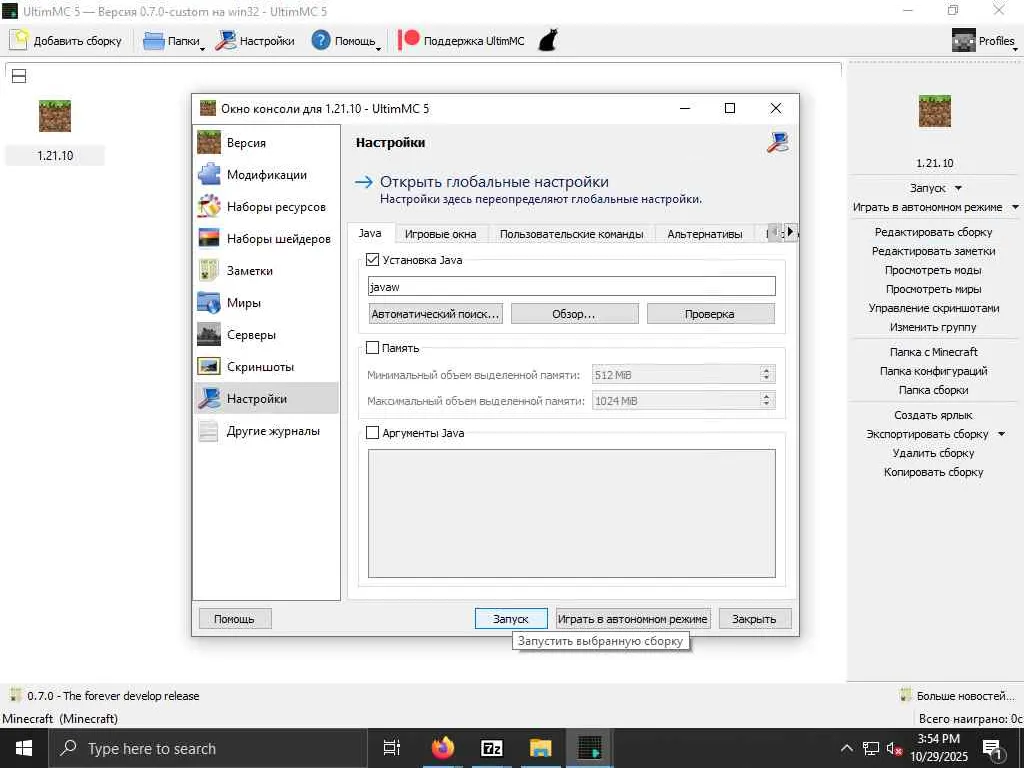Click the Помощь button at the console bottom

pyautogui.click(x=234, y=618)
